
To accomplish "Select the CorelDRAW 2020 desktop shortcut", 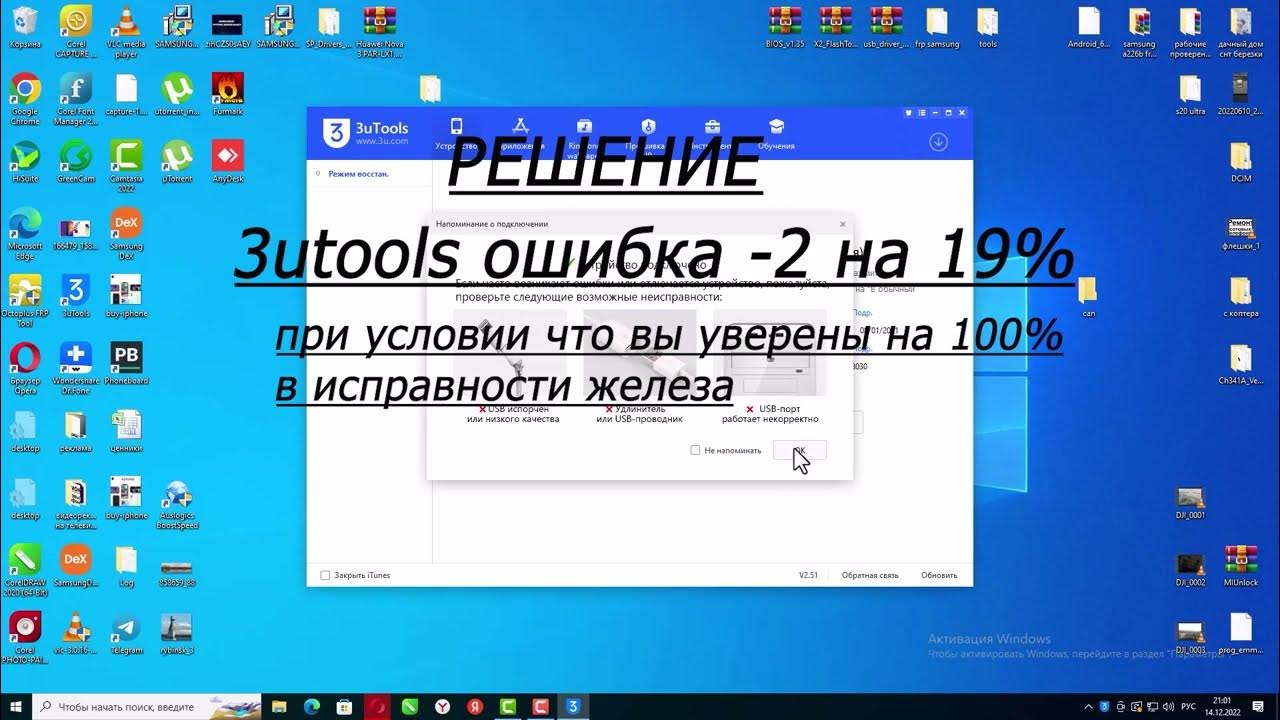I will pyautogui.click(x=25, y=570).
